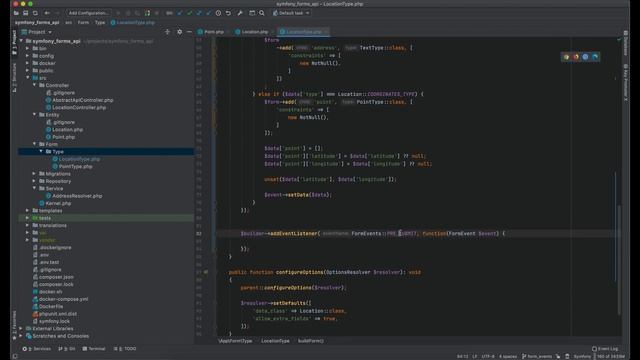
Task: Open the Structure side panel tab
Action: [x=14, y=78]
